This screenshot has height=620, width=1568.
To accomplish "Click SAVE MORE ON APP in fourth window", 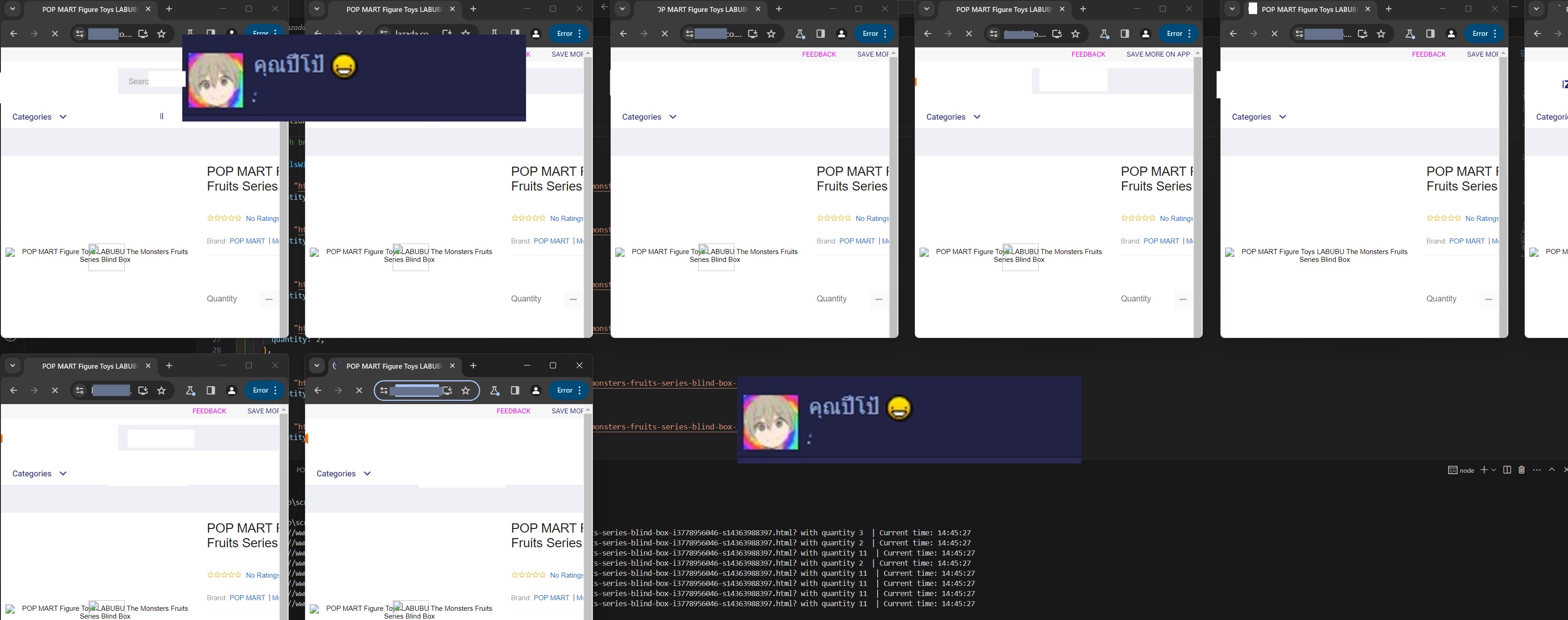I will tap(1158, 54).
